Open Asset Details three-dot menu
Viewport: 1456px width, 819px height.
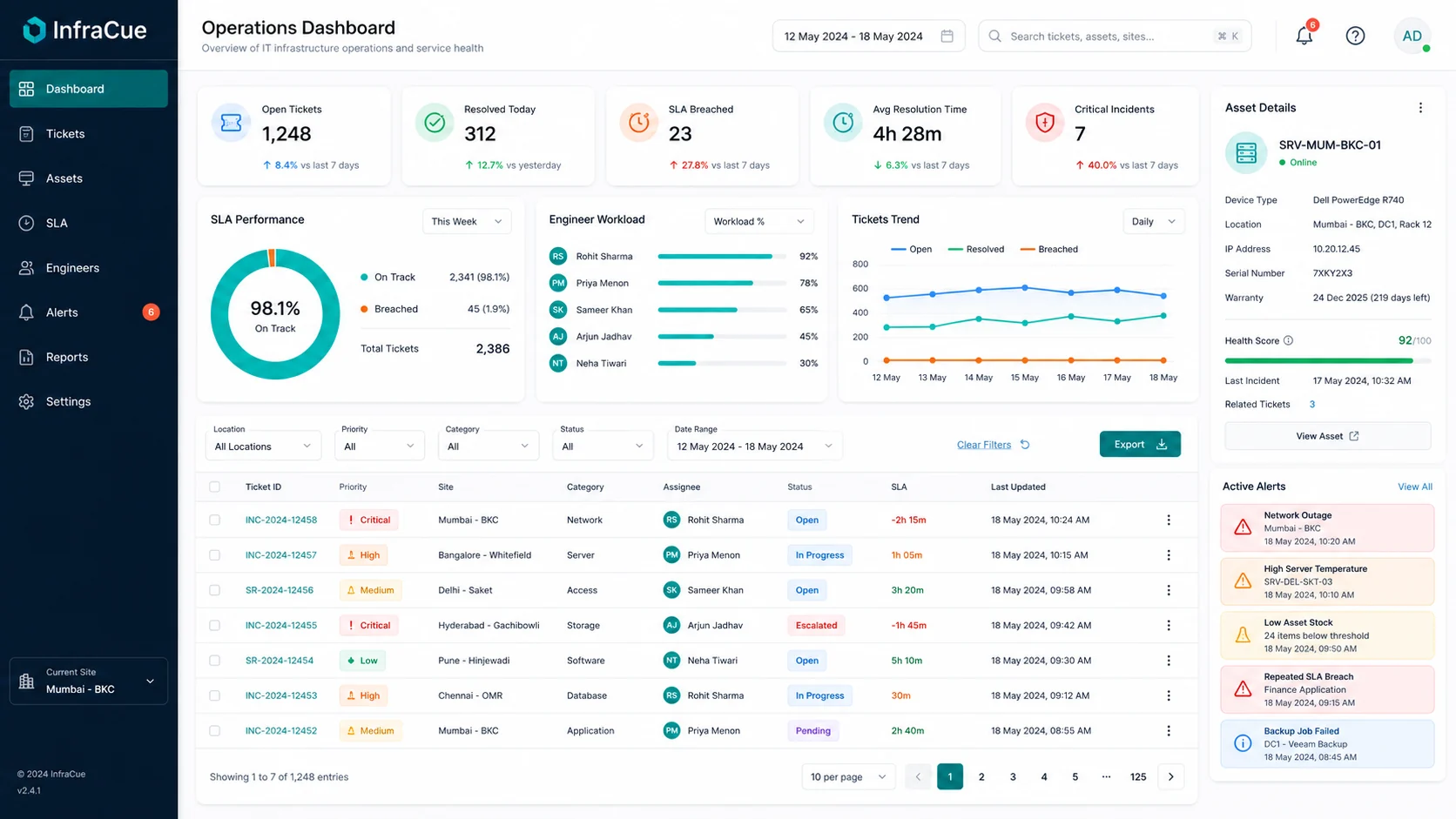(1420, 108)
